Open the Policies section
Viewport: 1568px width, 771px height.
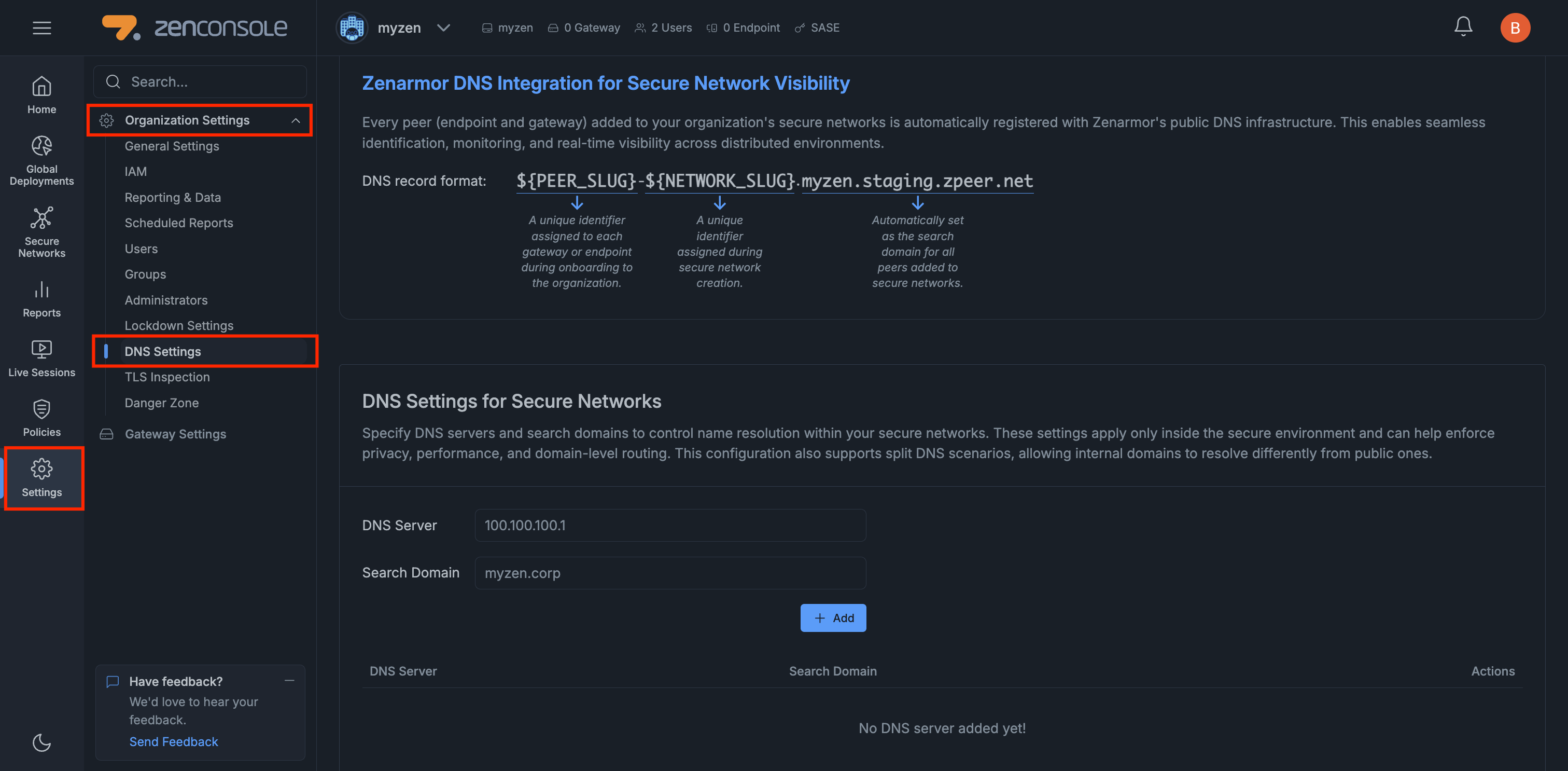click(x=41, y=418)
